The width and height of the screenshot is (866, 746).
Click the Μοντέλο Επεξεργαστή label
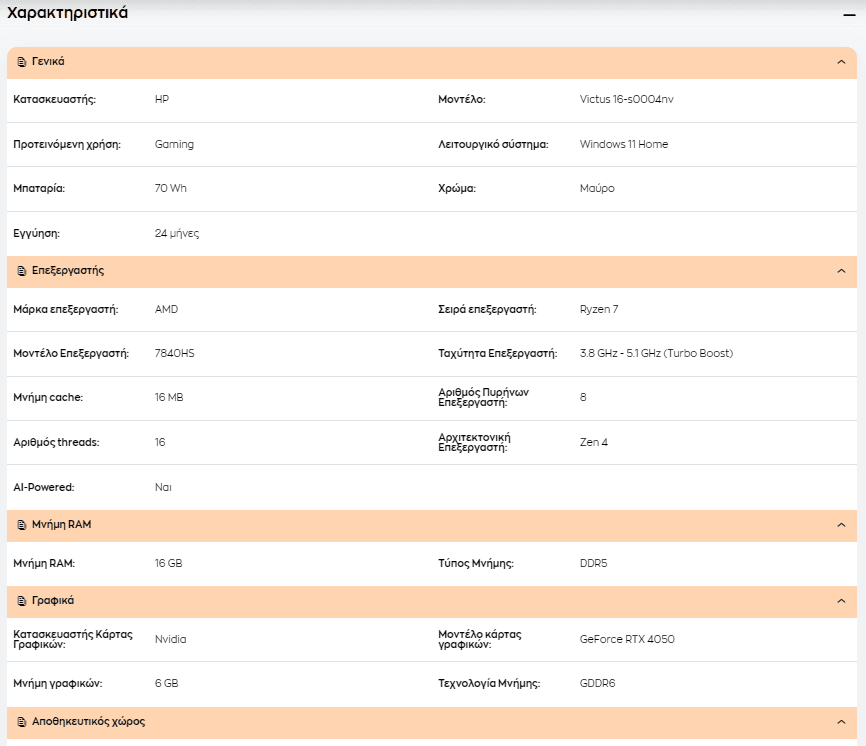pyautogui.click(x=71, y=353)
